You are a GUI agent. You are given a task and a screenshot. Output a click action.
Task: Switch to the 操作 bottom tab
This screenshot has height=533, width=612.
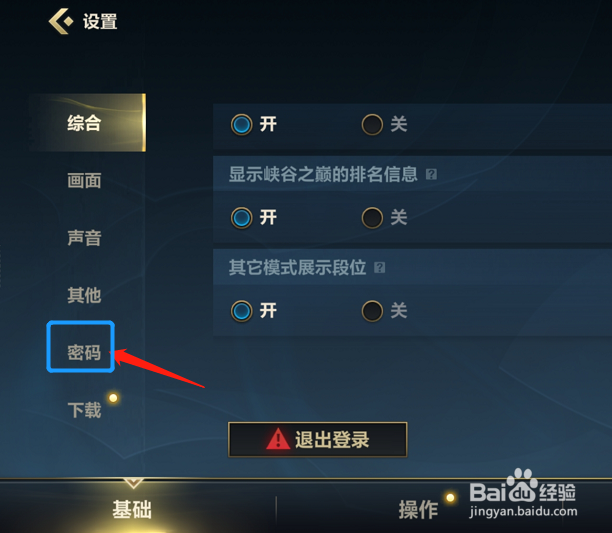tap(418, 509)
